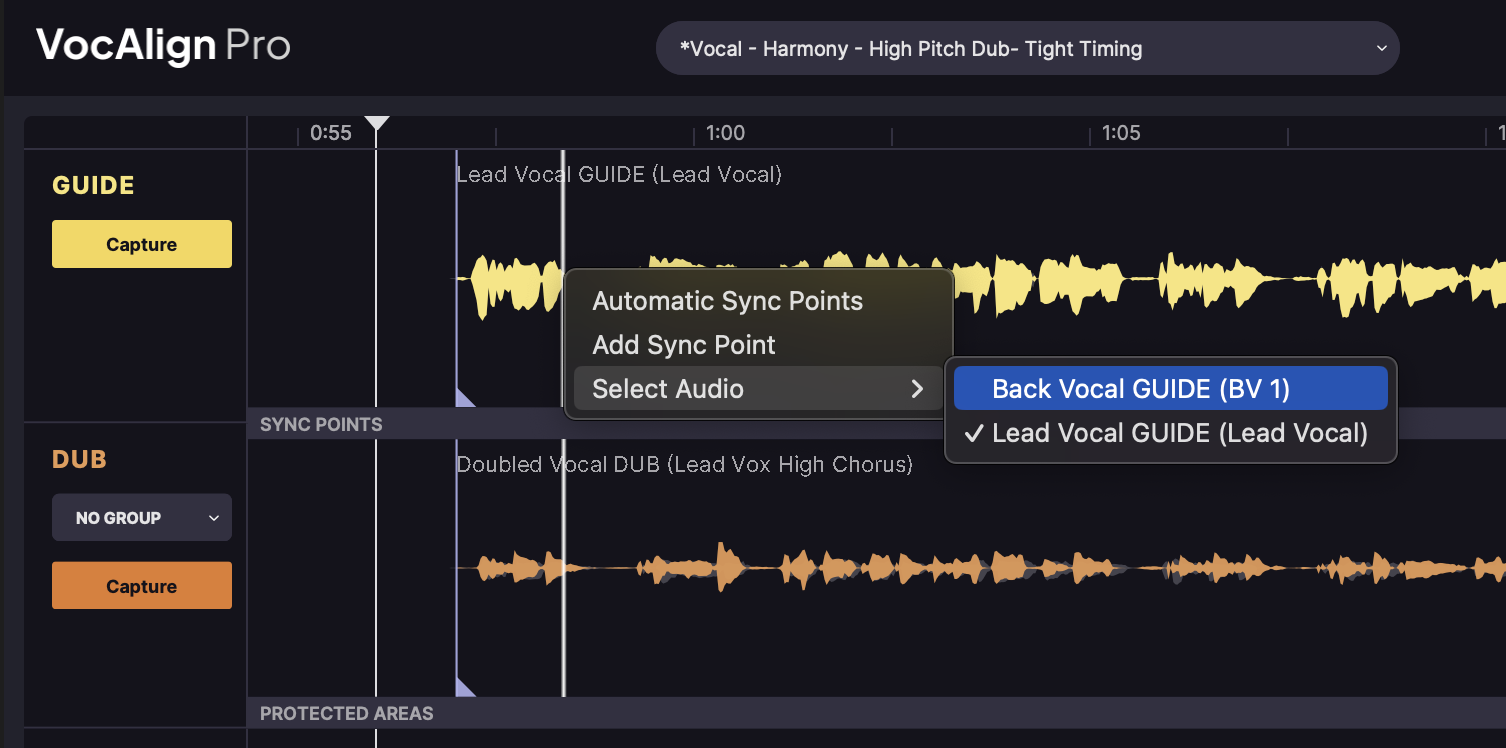Click the PROTECTED AREAS lane header
Image resolution: width=1506 pixels, height=748 pixels.
pos(346,713)
